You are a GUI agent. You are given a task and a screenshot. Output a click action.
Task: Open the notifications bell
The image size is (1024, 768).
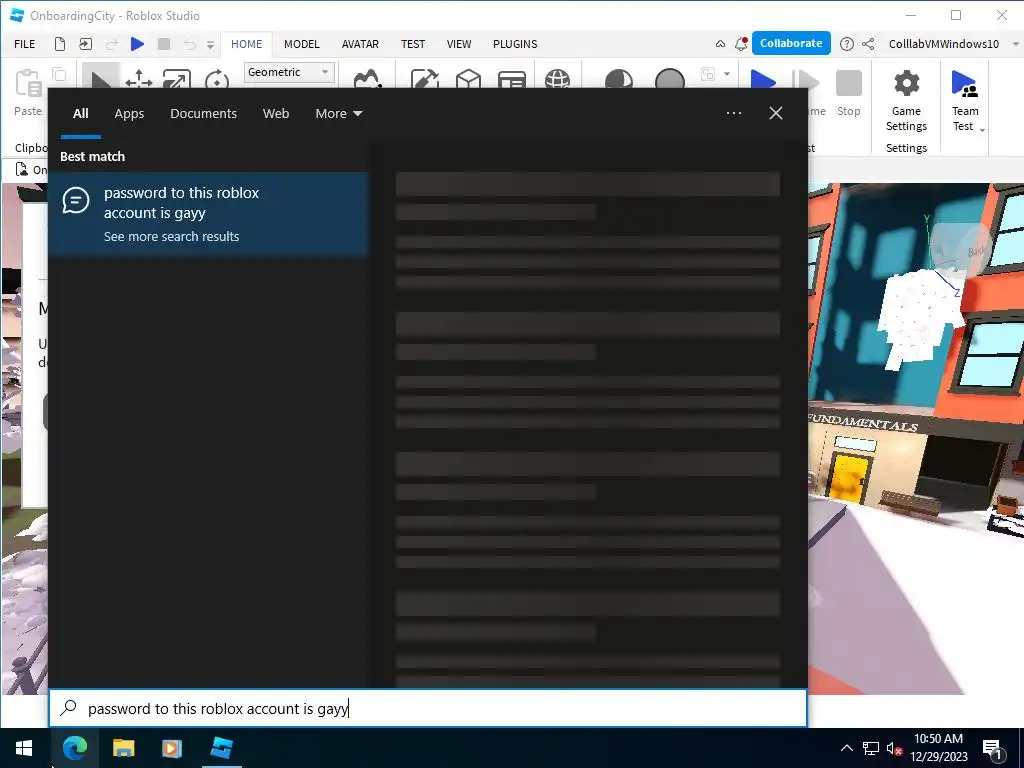point(741,44)
